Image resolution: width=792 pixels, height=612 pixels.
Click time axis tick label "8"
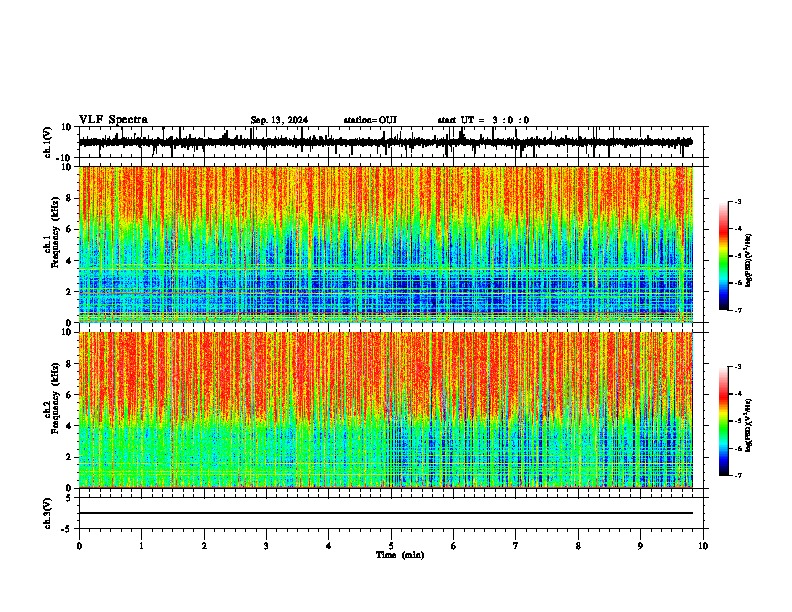578,546
